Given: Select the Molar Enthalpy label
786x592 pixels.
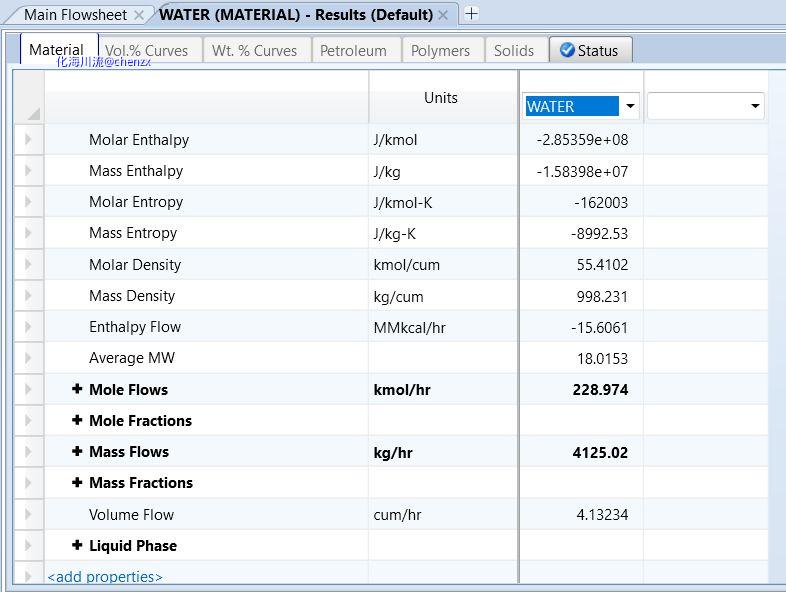Looking at the screenshot, I should pos(139,139).
